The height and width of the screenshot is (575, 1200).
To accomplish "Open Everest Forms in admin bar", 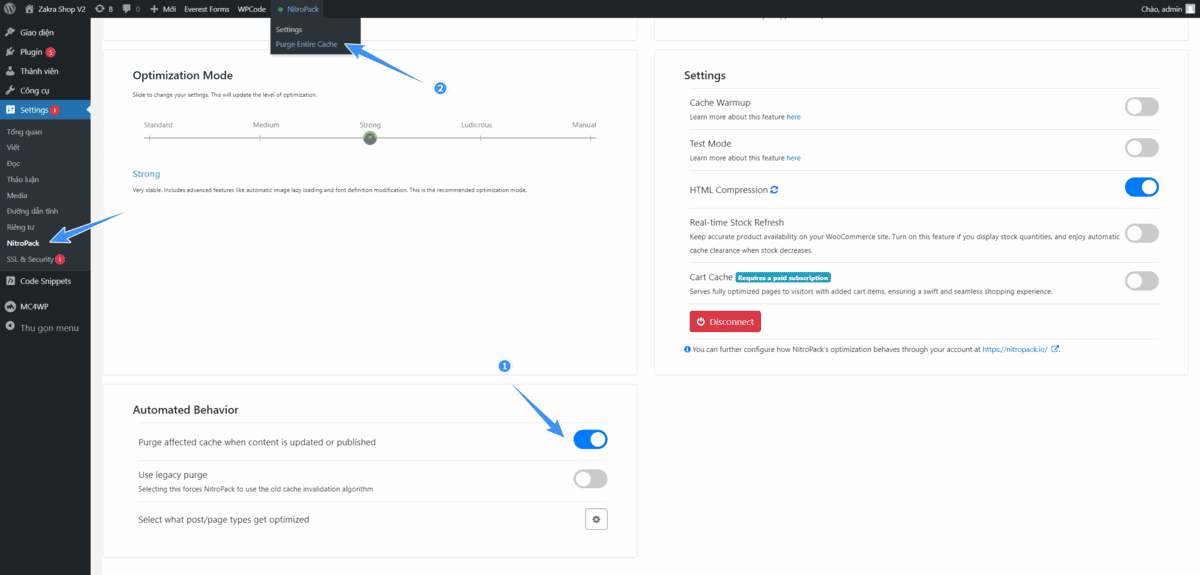I will click(x=206, y=8).
